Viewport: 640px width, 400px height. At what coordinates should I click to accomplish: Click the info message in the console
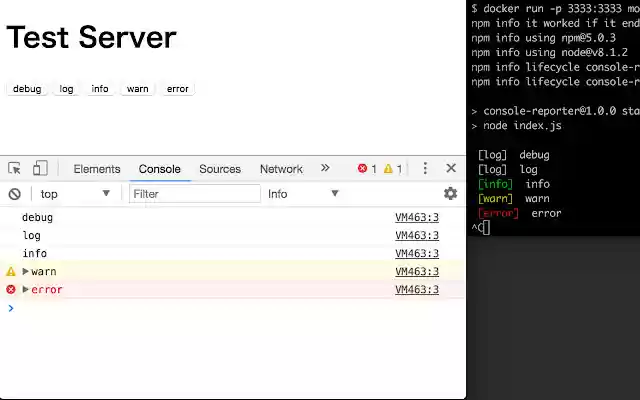pos(34,253)
